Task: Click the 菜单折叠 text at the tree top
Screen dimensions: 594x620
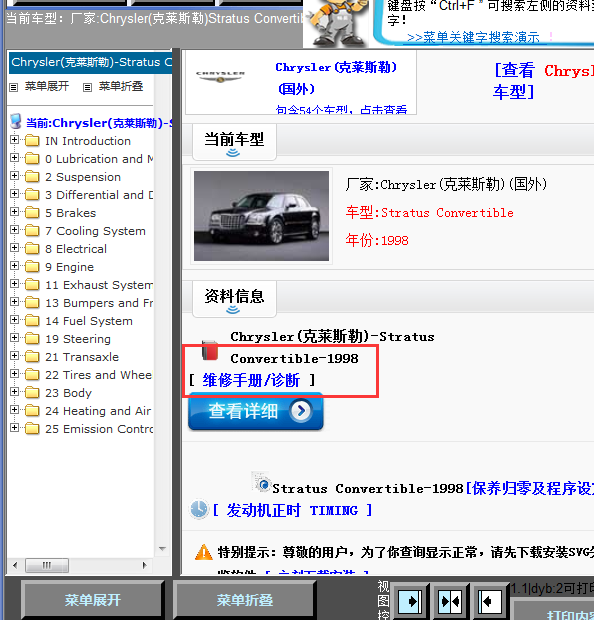Action: click(x=121, y=86)
